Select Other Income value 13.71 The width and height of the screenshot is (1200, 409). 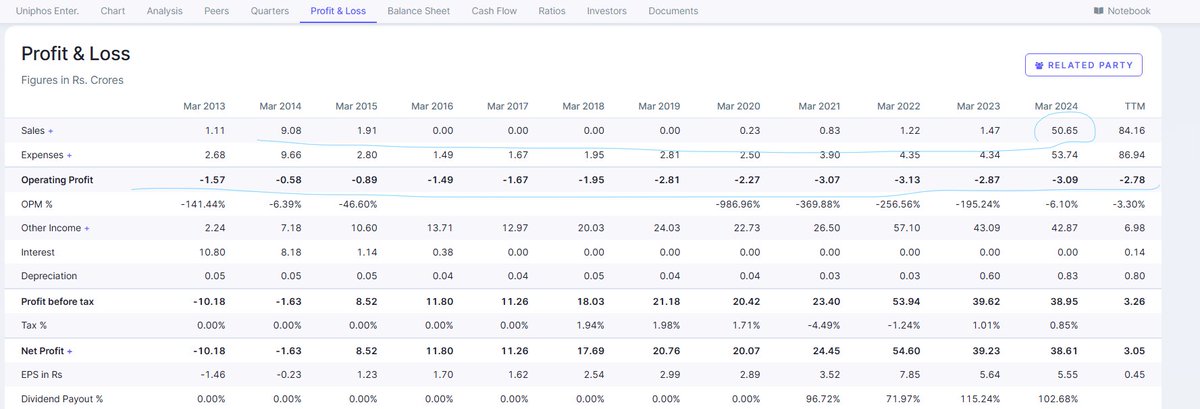pyautogui.click(x=440, y=228)
